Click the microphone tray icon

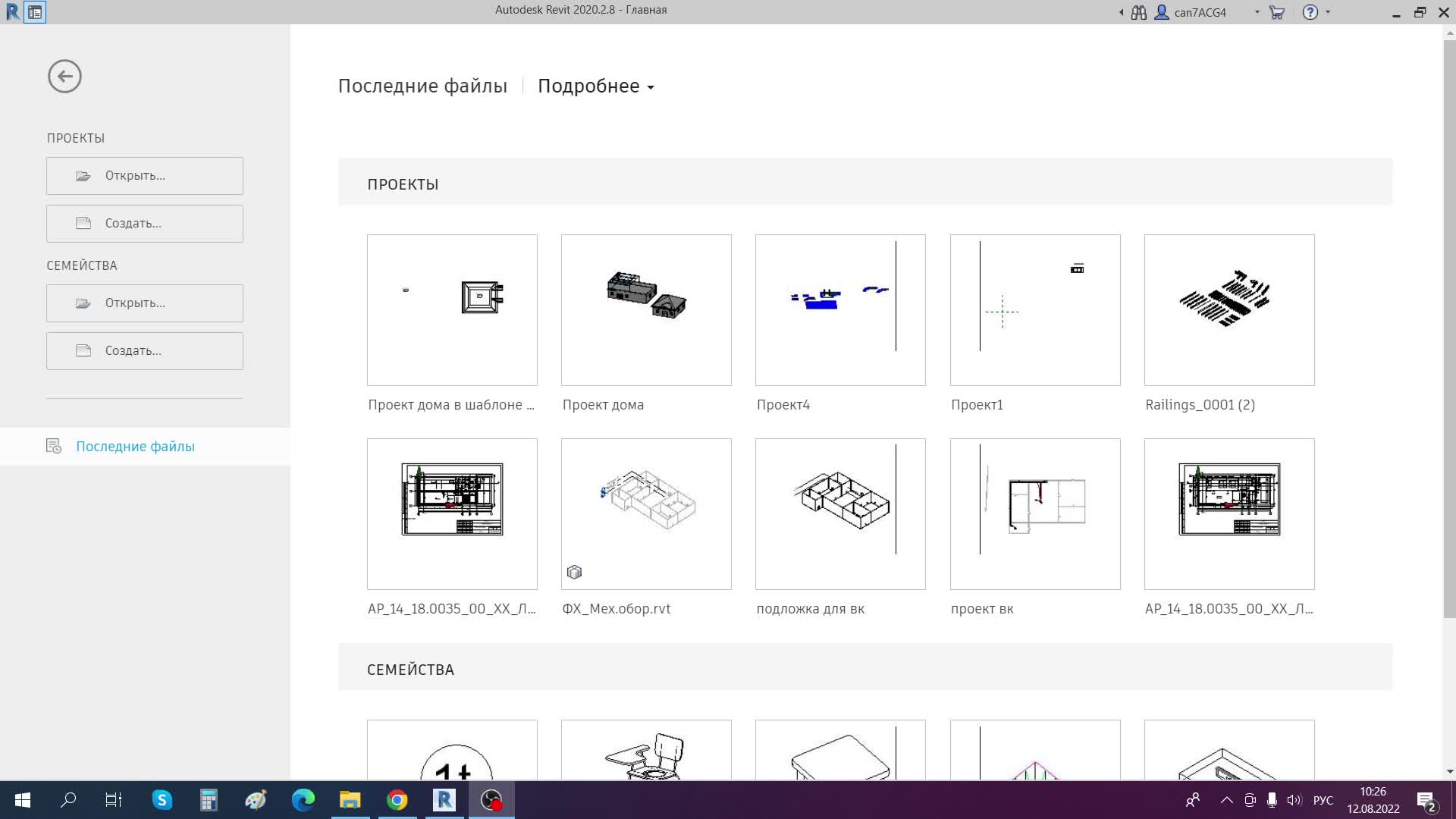click(x=1272, y=800)
